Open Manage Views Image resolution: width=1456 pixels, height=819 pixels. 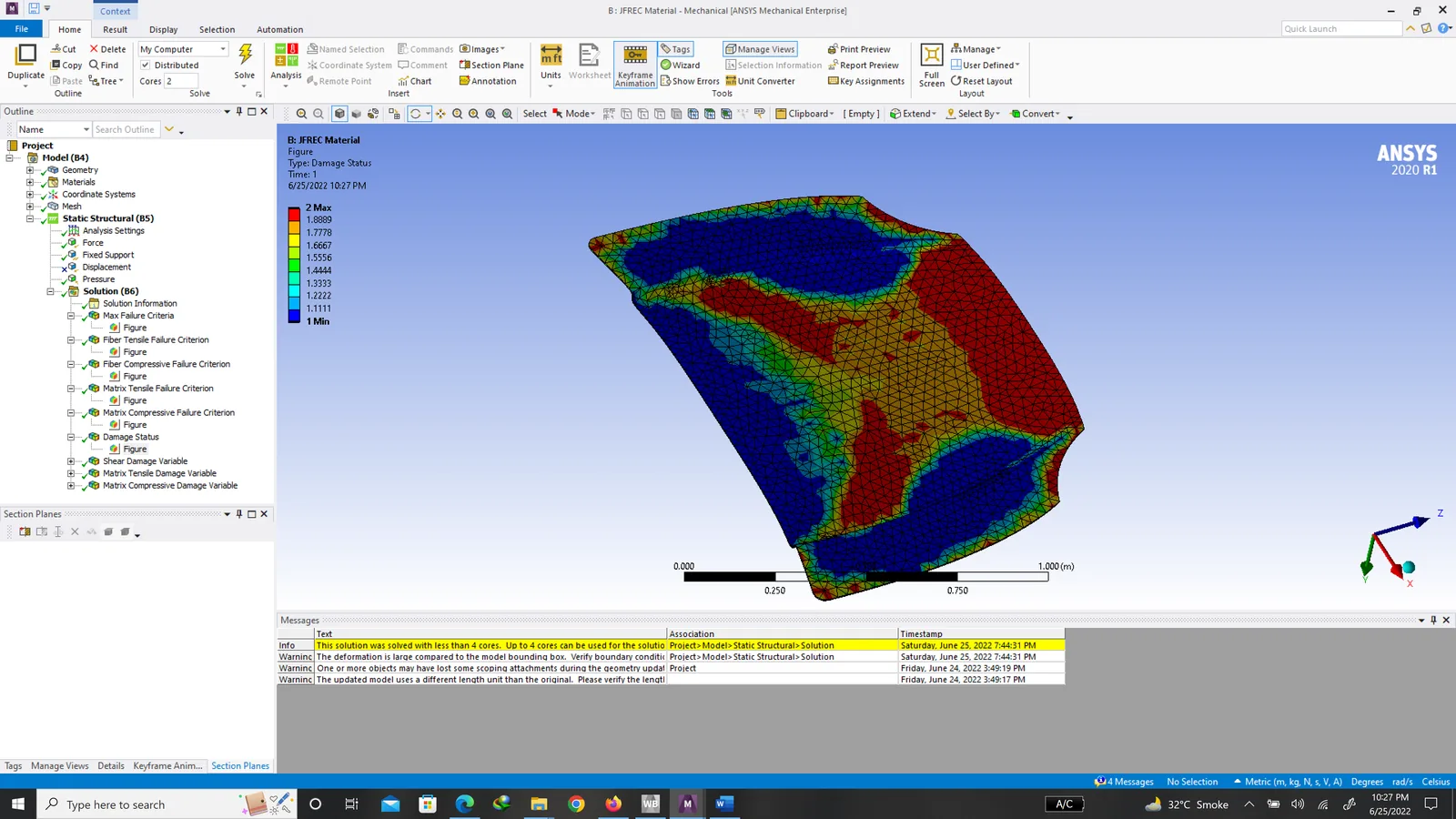click(x=760, y=49)
